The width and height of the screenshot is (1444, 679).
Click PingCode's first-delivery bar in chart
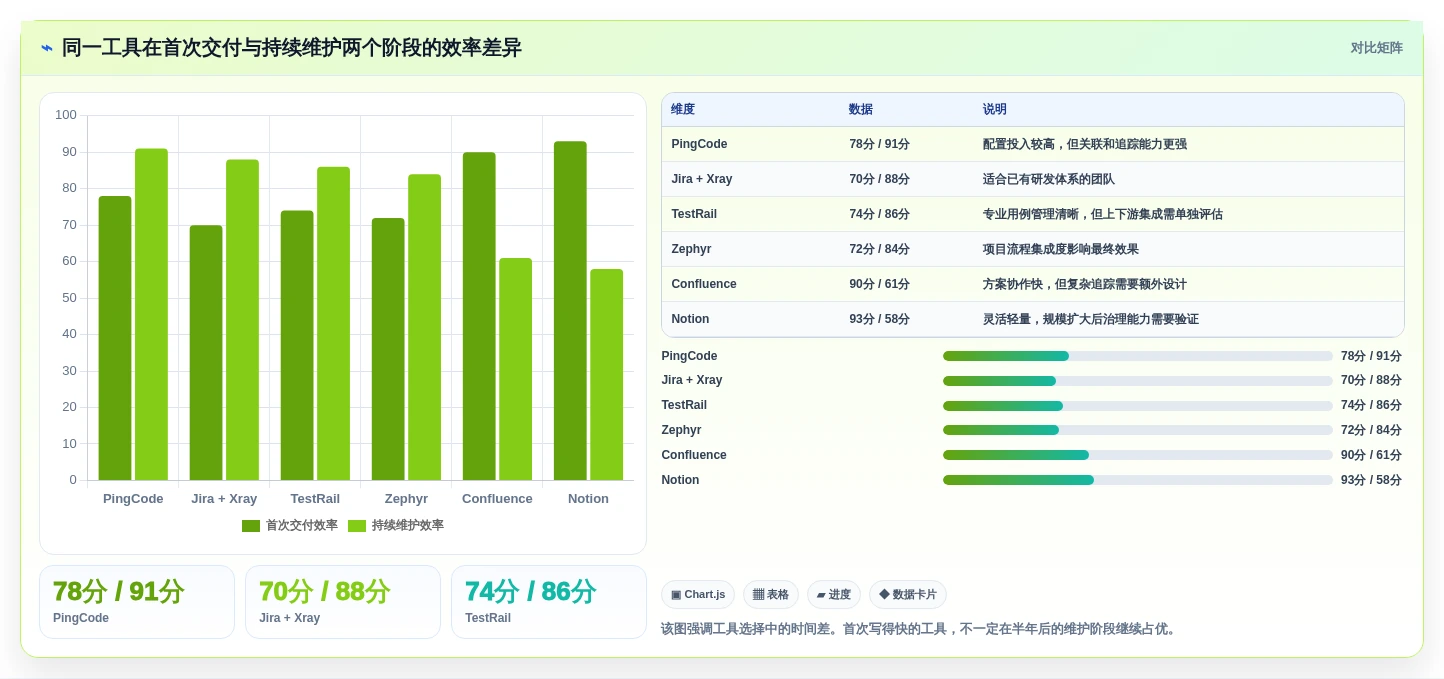(115, 338)
